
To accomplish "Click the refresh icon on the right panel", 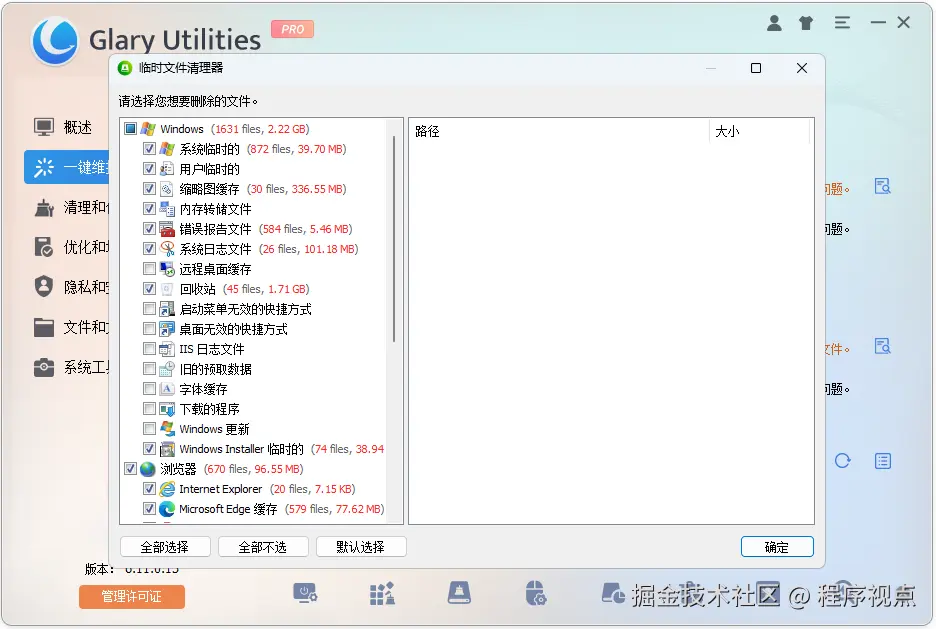I will click(843, 460).
